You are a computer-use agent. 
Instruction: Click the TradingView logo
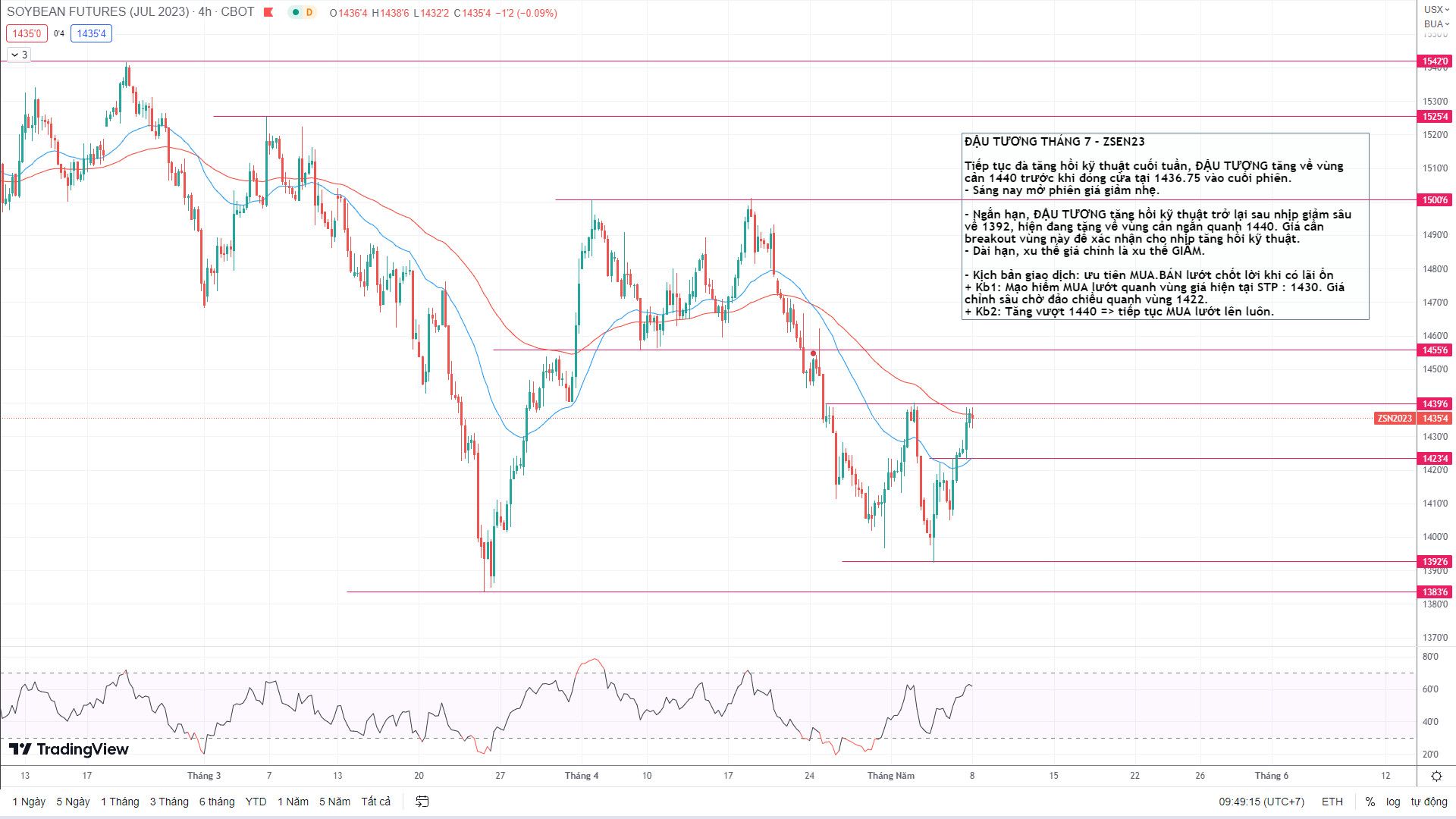pos(69,749)
